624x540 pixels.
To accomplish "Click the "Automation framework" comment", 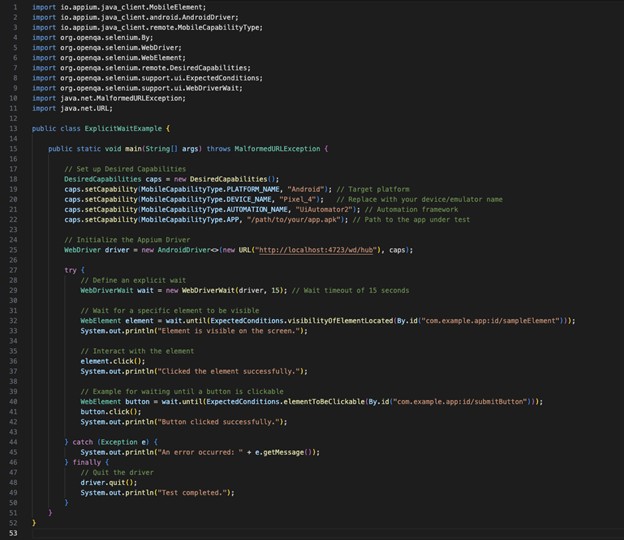I will point(411,210).
